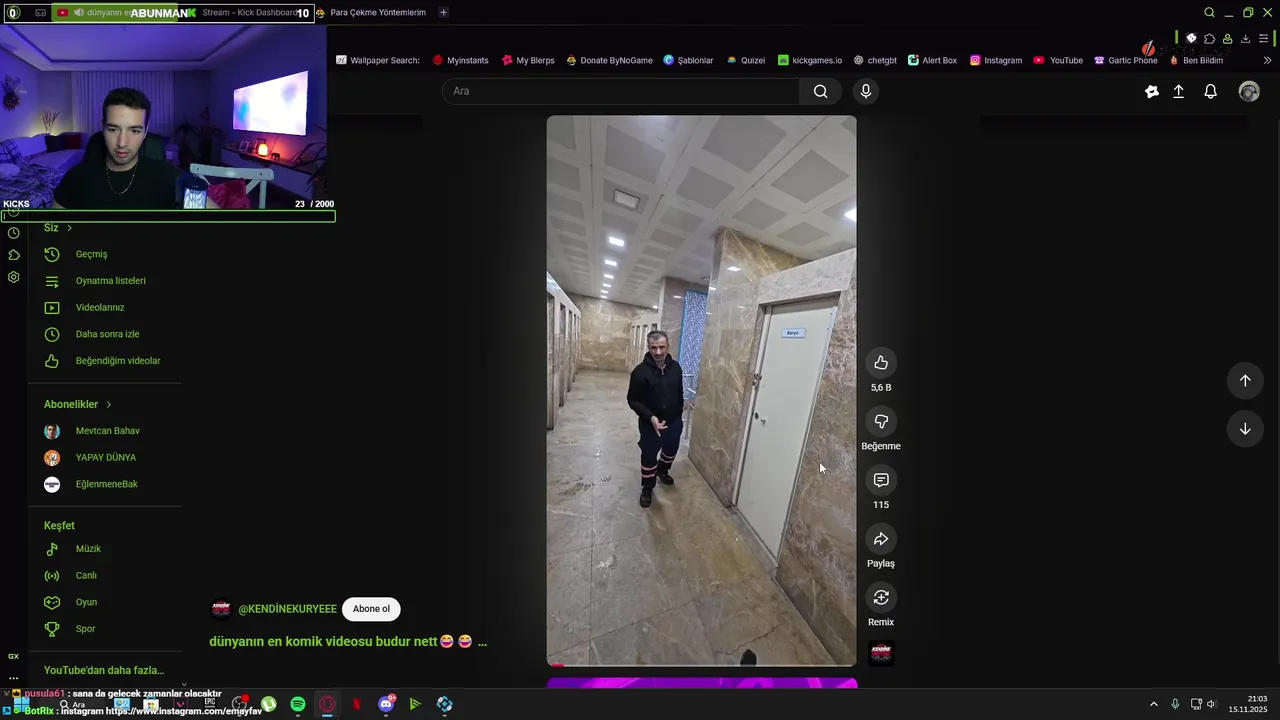The width and height of the screenshot is (1280, 720).
Task: Open the browser extensions puzzle icon
Action: [1209, 39]
